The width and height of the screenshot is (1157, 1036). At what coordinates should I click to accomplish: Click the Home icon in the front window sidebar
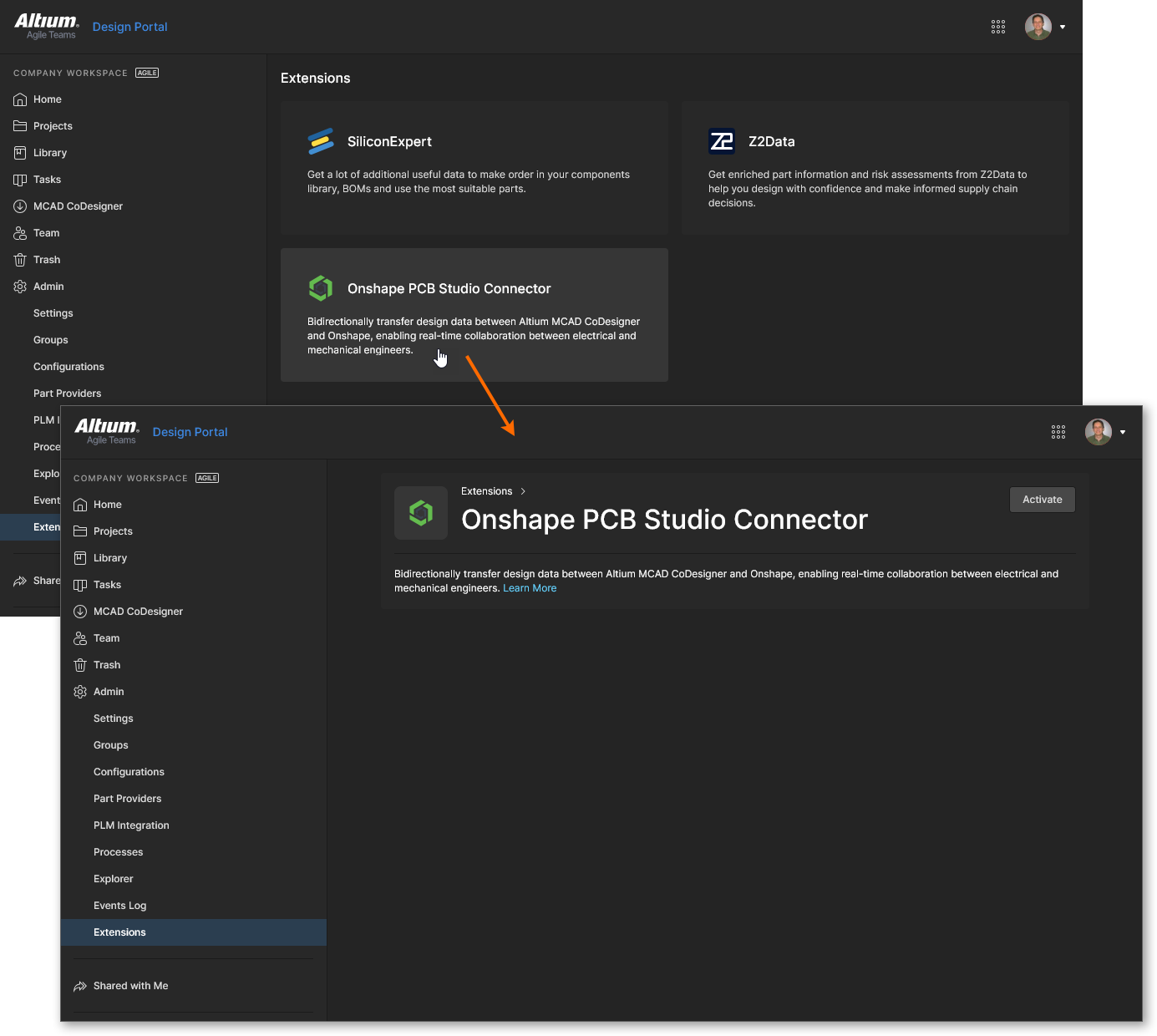[x=80, y=505]
